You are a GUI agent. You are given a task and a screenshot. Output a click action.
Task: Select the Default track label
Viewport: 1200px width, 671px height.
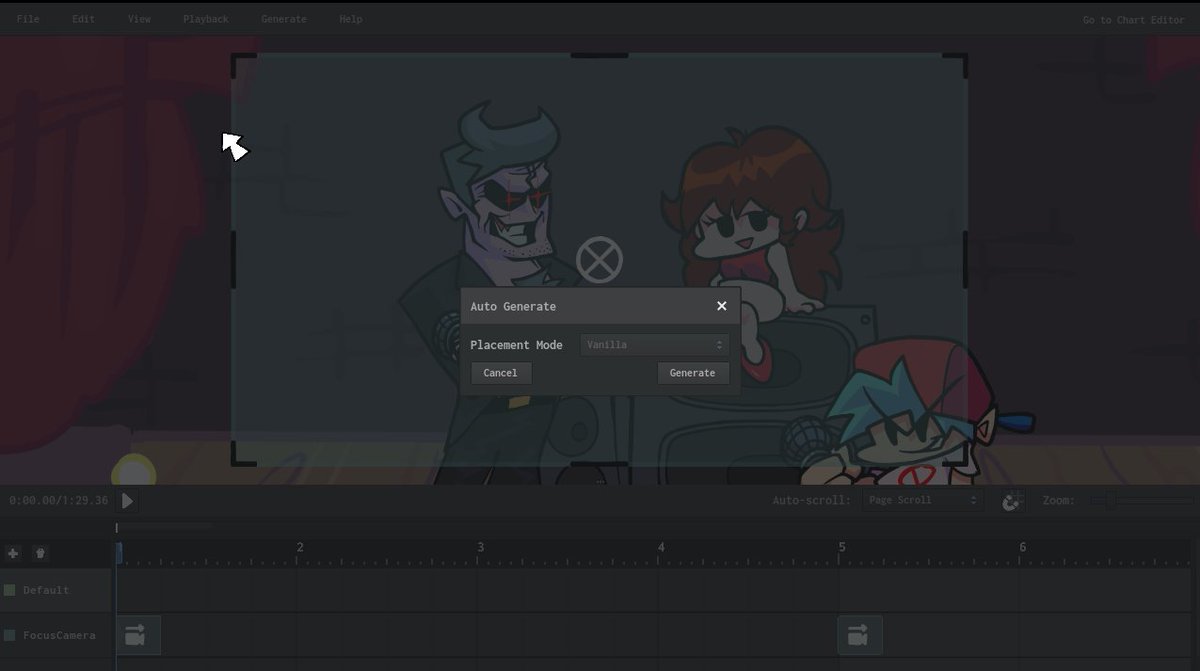click(47, 590)
